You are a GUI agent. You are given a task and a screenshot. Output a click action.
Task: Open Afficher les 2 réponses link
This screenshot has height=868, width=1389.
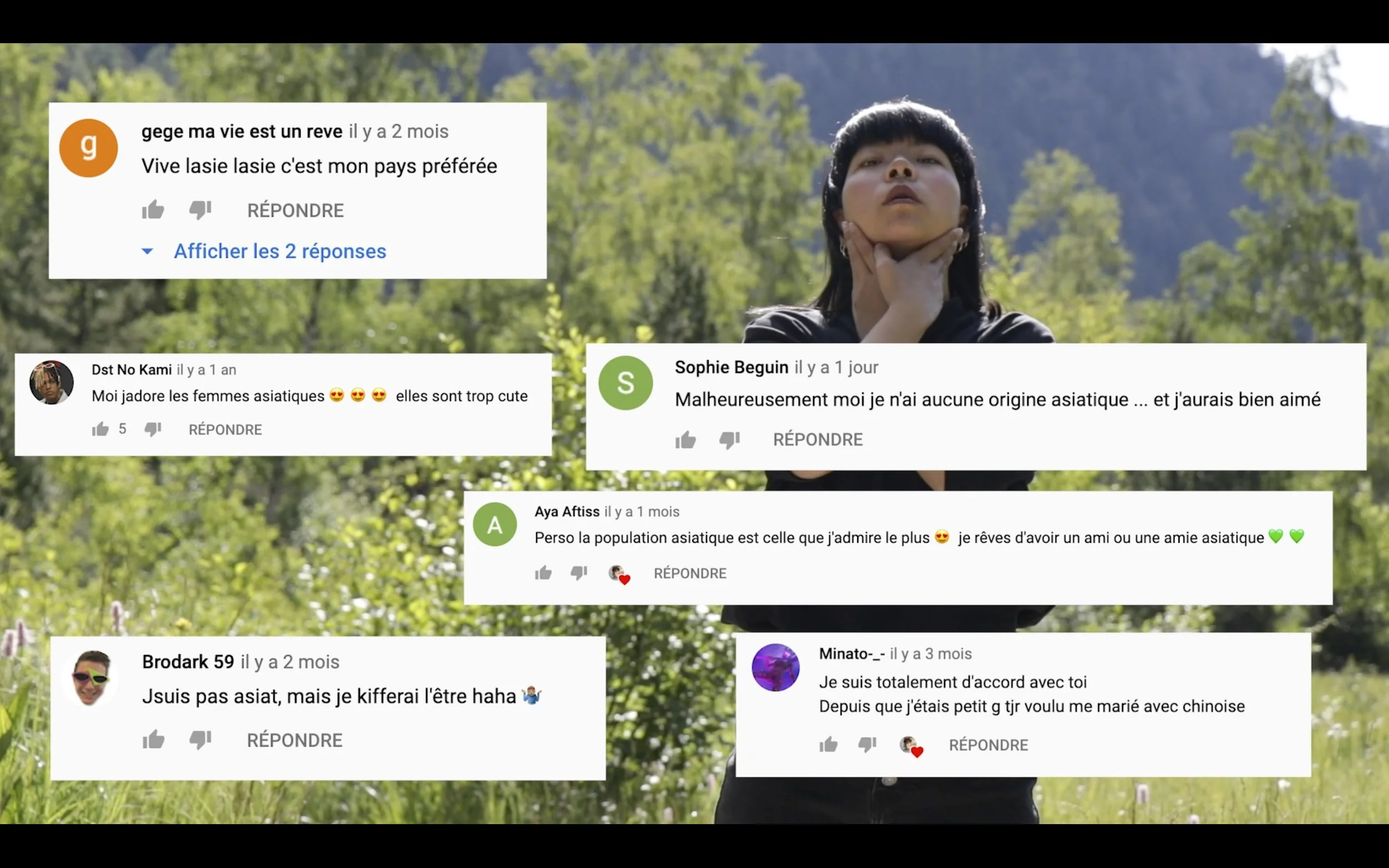(279, 252)
